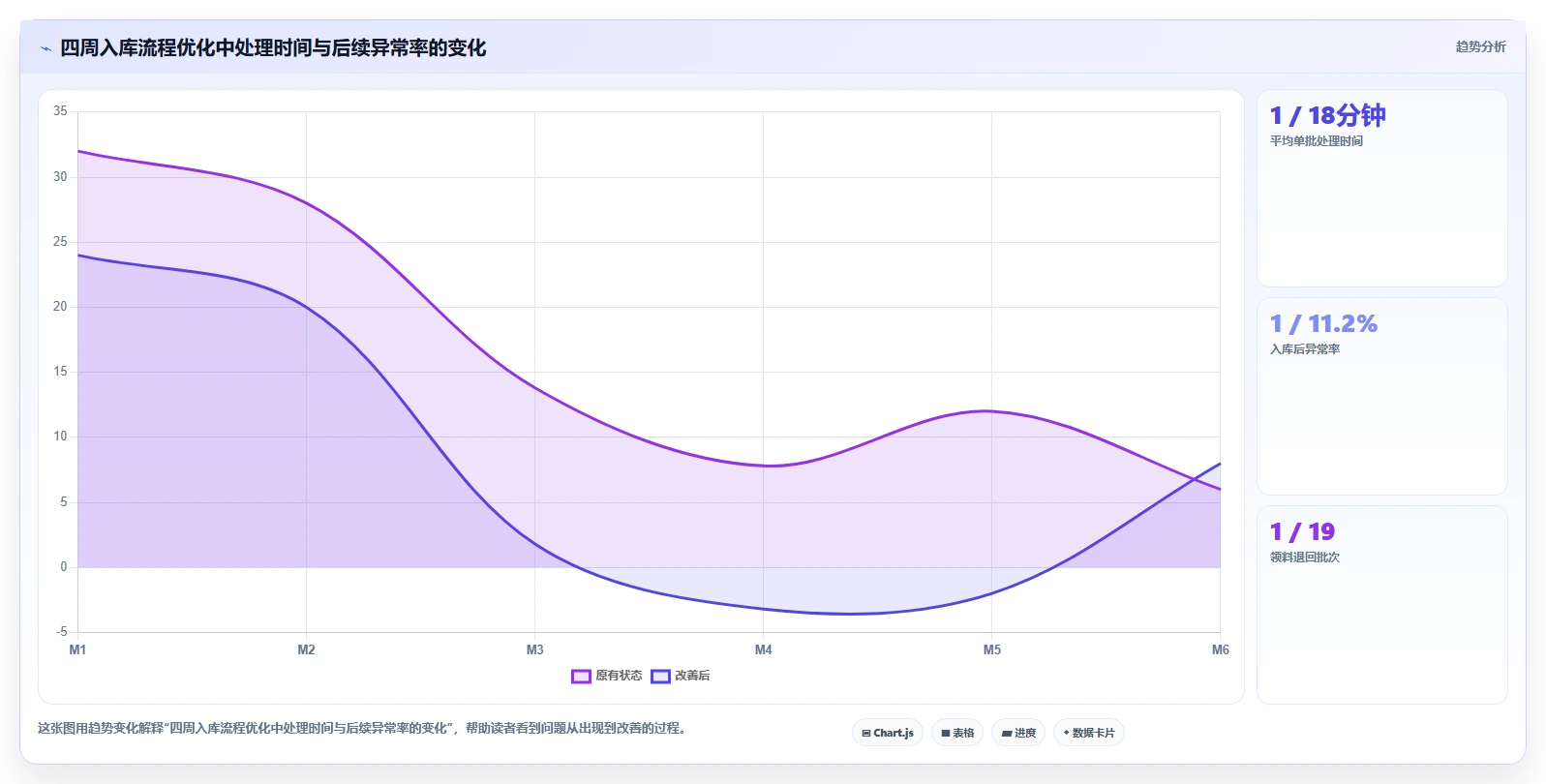Click the M2 x-axis label

pyautogui.click(x=306, y=649)
